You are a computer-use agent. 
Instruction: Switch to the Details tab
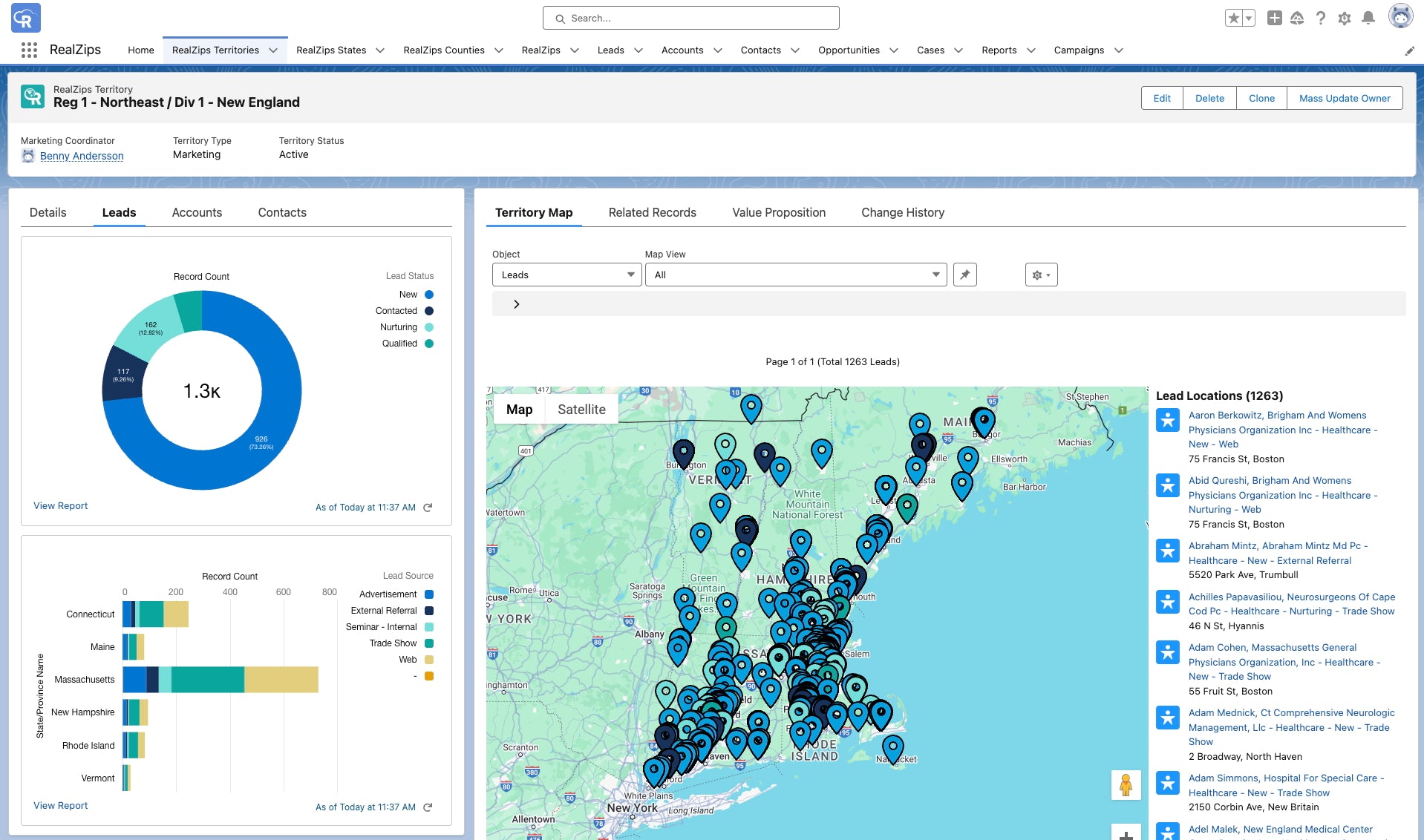(48, 212)
